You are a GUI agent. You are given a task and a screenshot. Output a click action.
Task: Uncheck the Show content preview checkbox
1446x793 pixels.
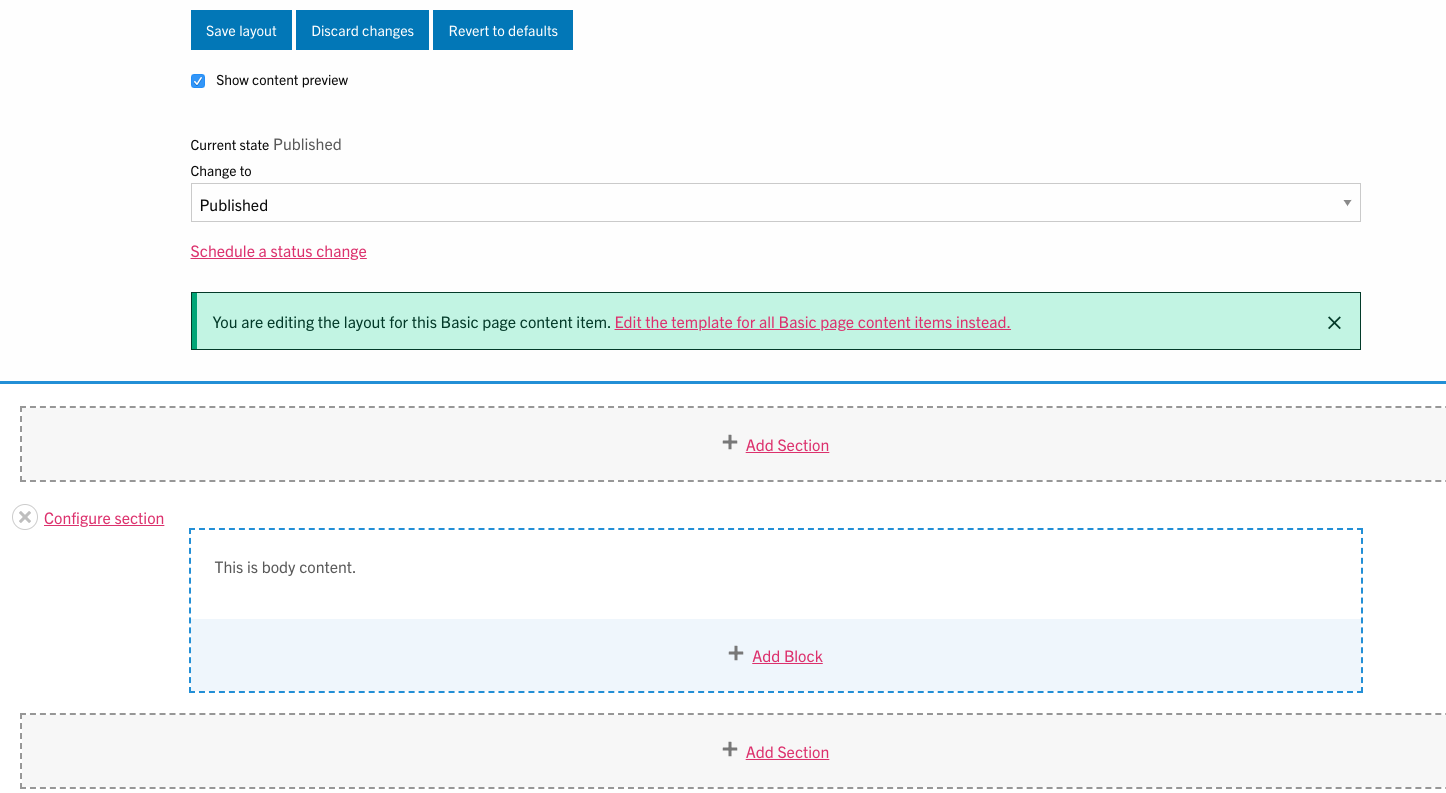coord(198,81)
